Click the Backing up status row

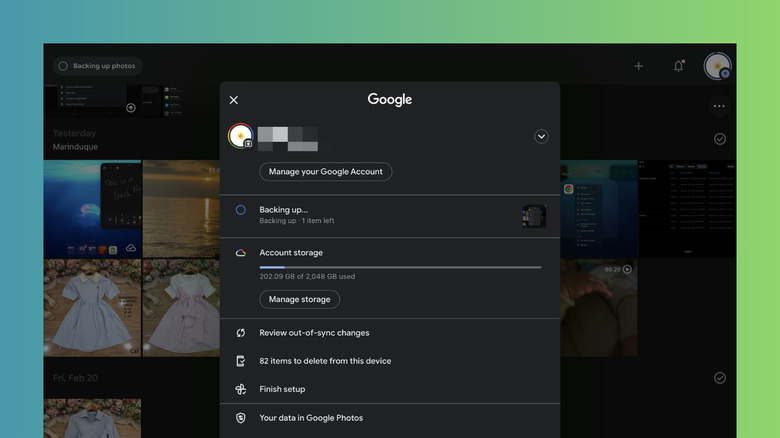pyautogui.click(x=390, y=216)
